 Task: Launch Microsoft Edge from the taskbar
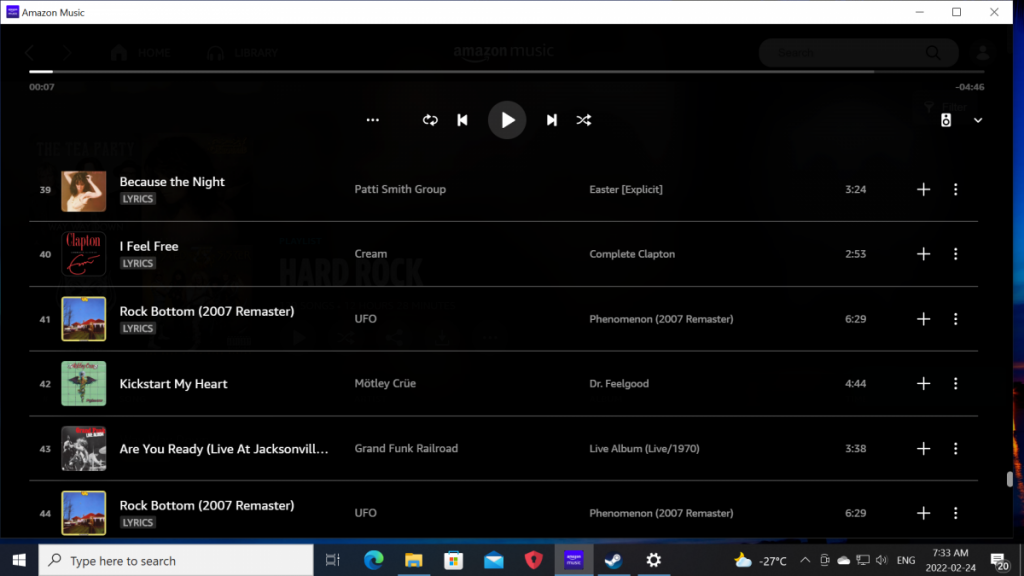coord(374,560)
